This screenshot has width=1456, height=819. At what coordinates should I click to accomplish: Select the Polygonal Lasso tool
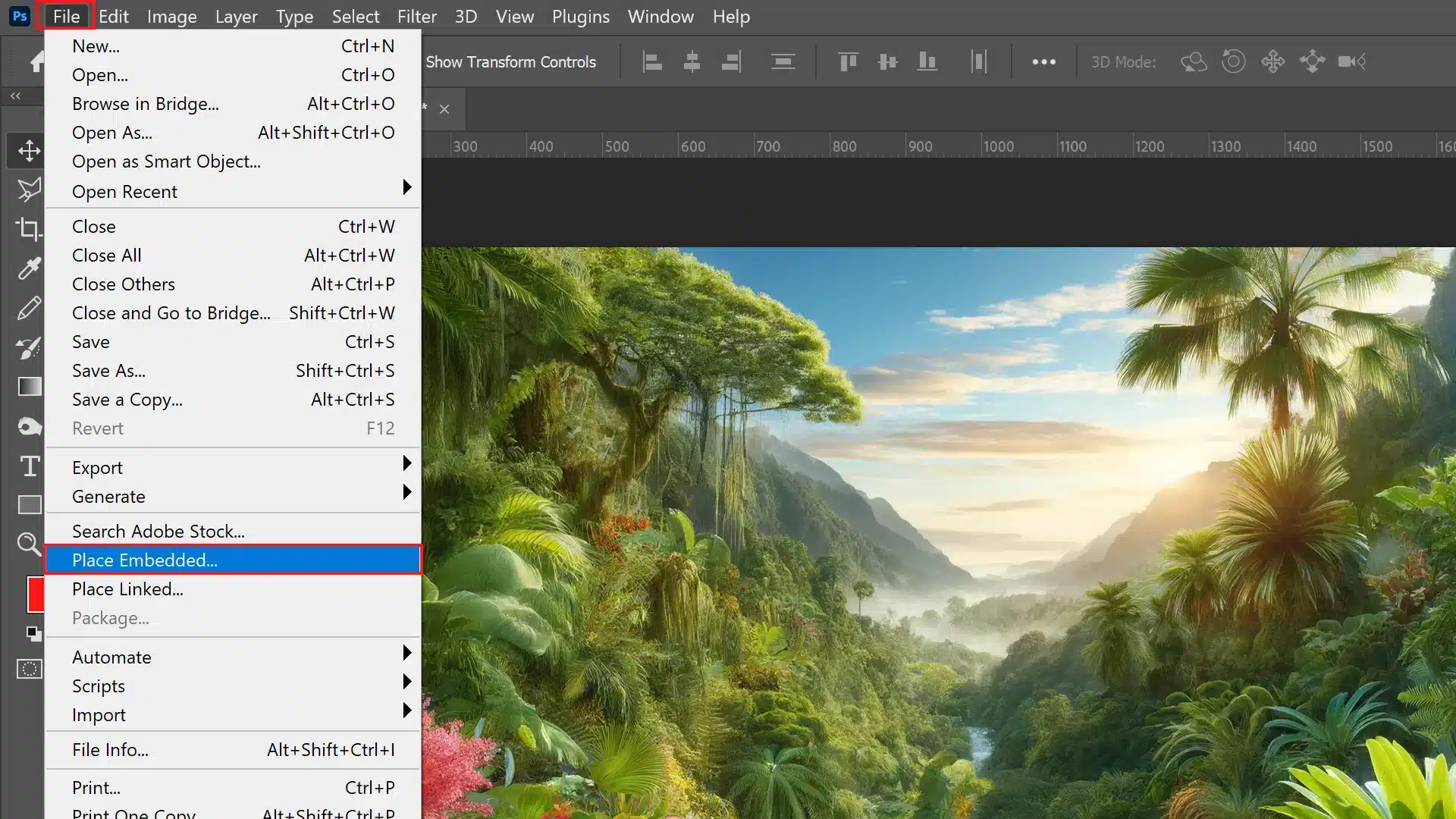(x=29, y=190)
